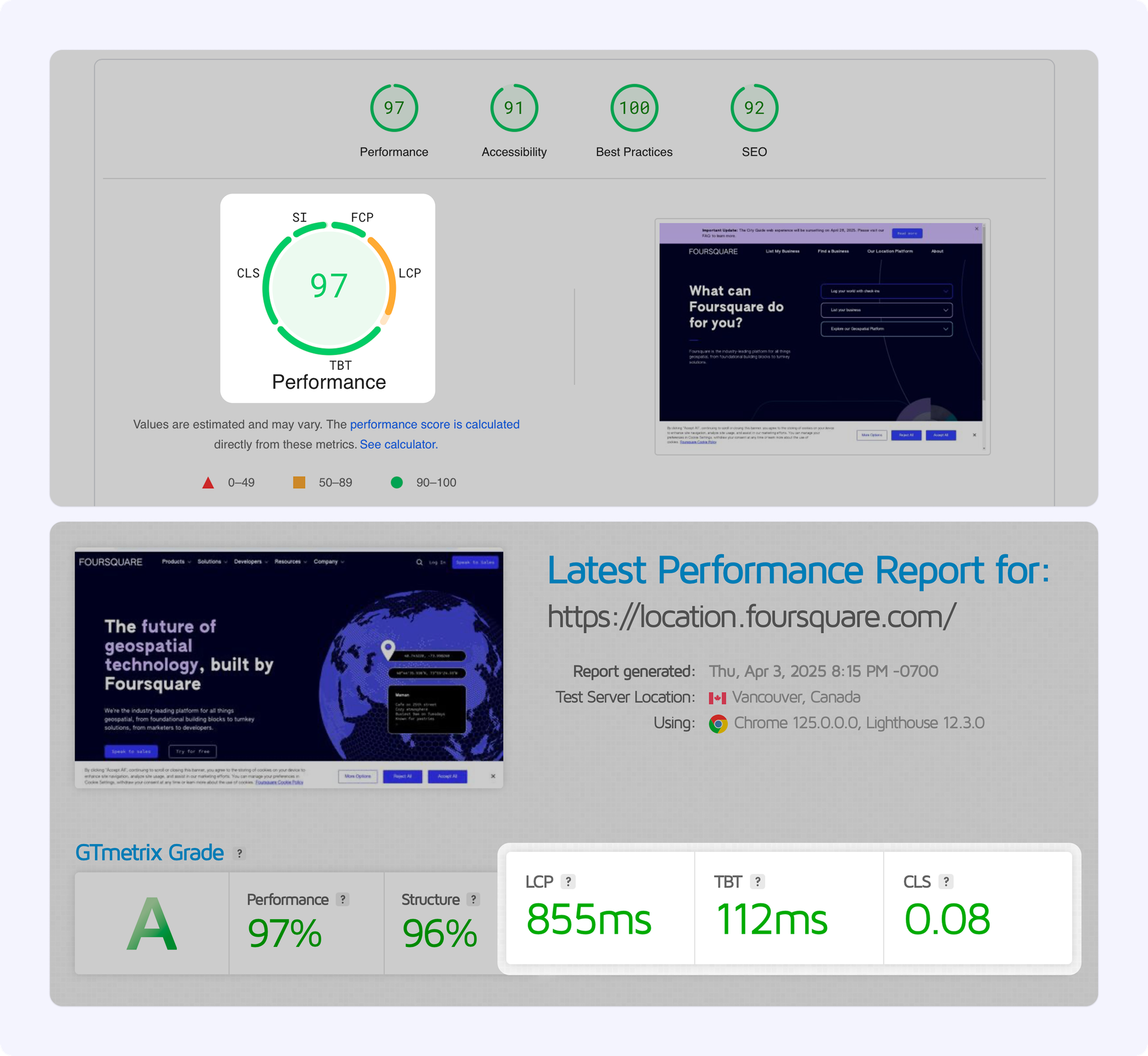Click the 96% Structure value
1148x1056 pixels.
pos(439,933)
